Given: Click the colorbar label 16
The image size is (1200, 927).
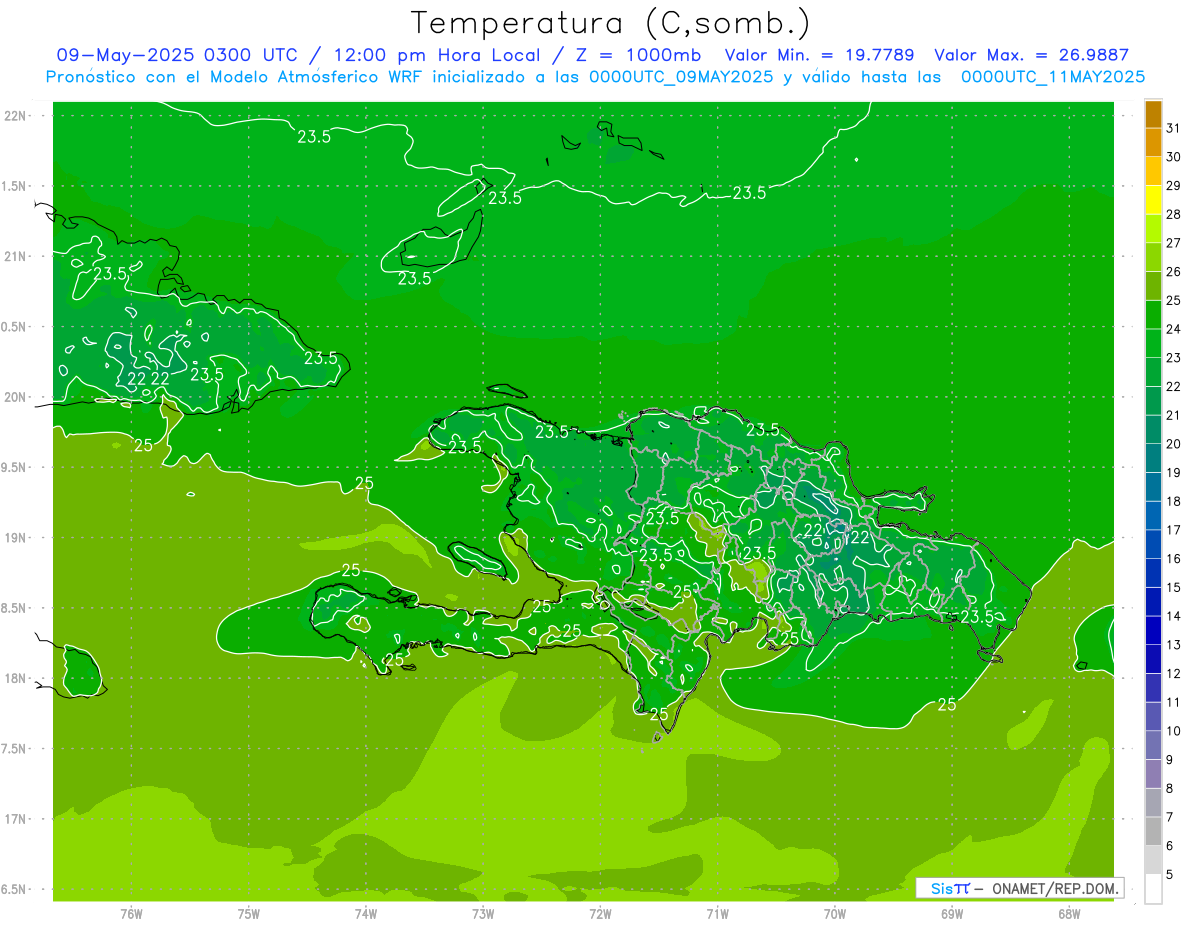Looking at the screenshot, I should 1173,558.
